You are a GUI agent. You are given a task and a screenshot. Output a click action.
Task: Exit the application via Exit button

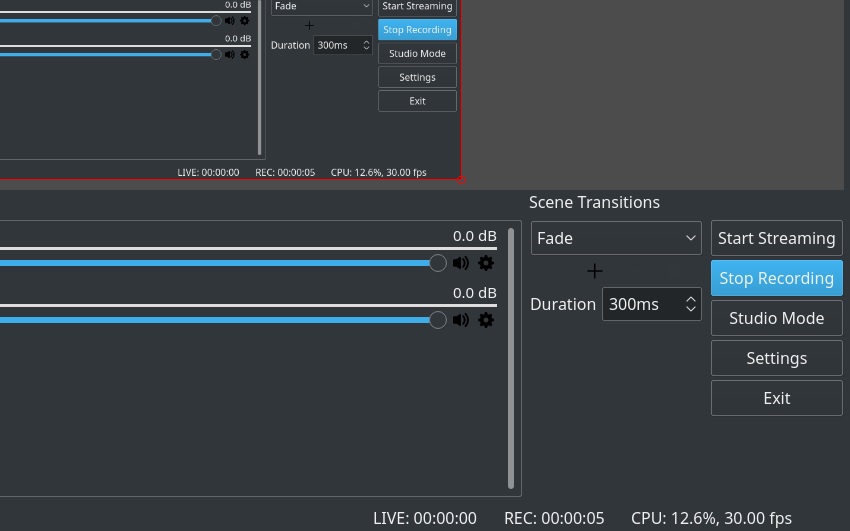pos(777,398)
